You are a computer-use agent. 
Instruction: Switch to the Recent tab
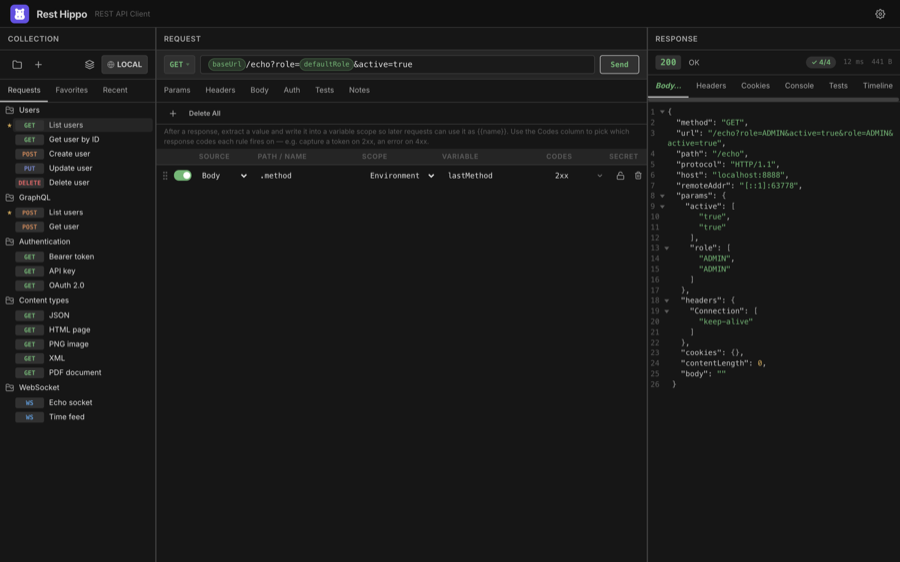point(115,90)
